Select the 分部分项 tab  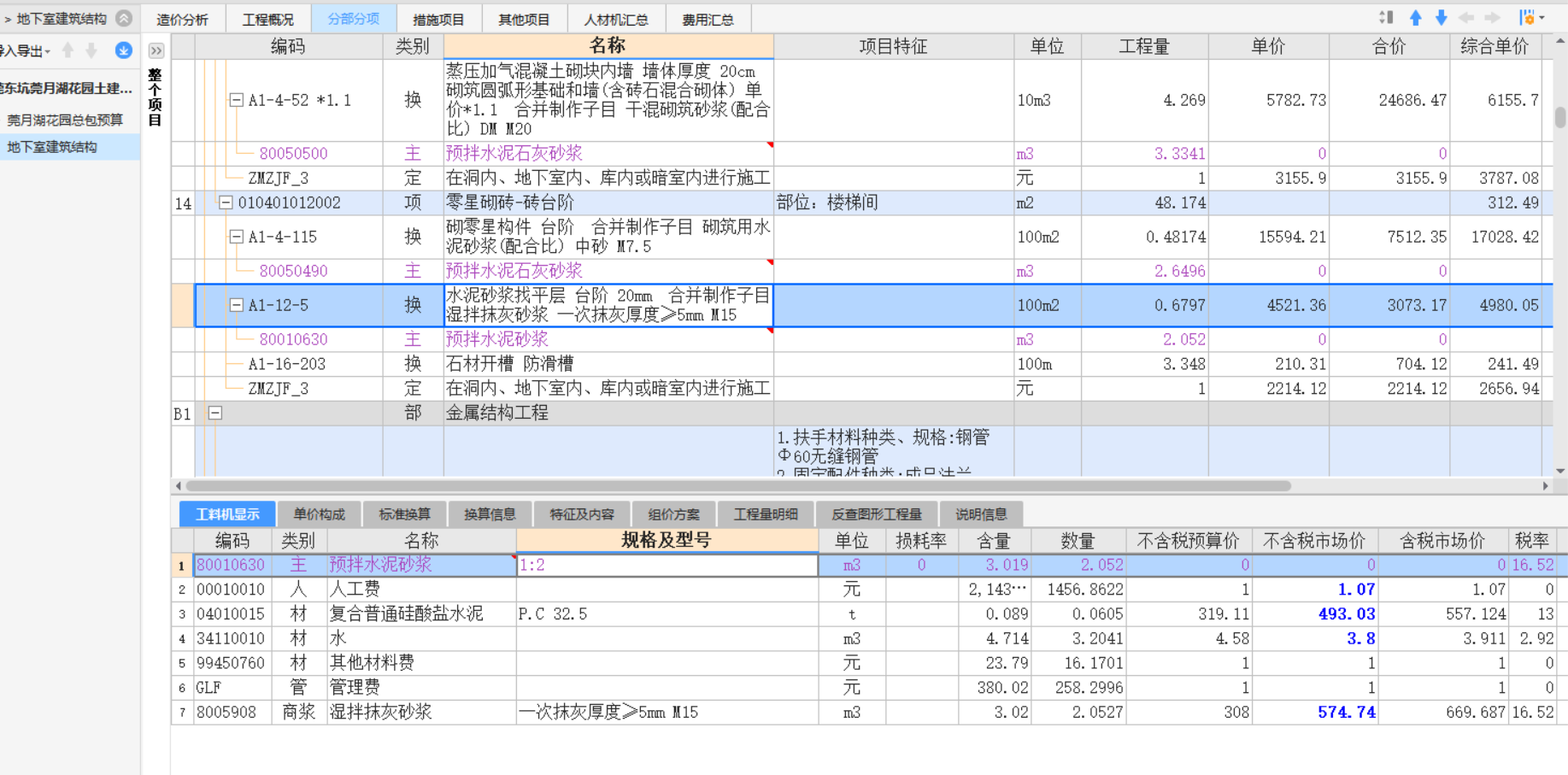[353, 19]
